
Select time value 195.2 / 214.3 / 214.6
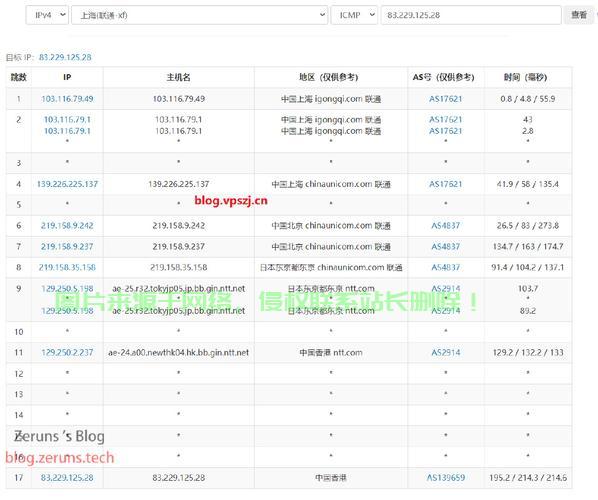pyautogui.click(x=528, y=477)
